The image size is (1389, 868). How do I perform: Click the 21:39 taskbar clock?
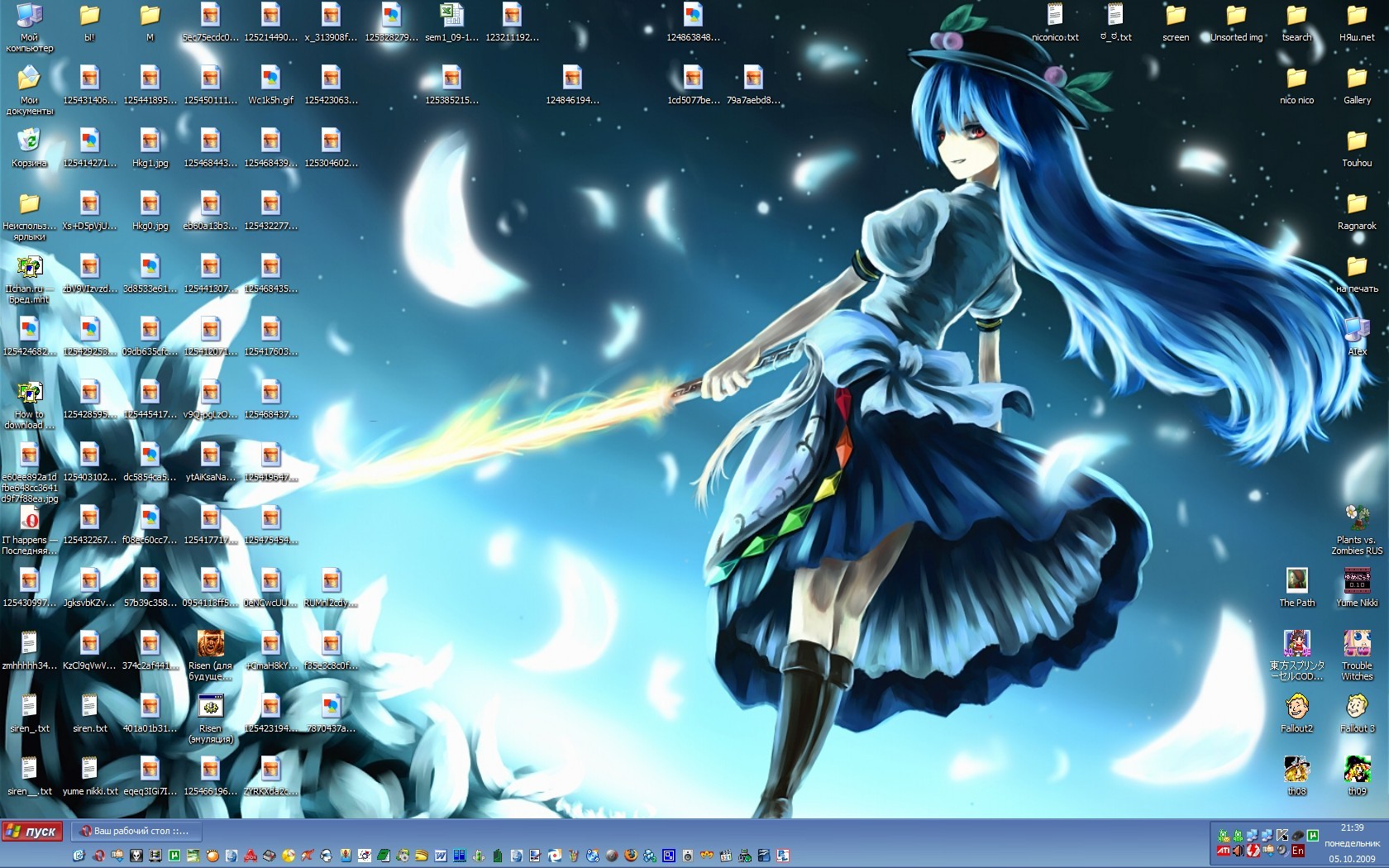(1352, 827)
